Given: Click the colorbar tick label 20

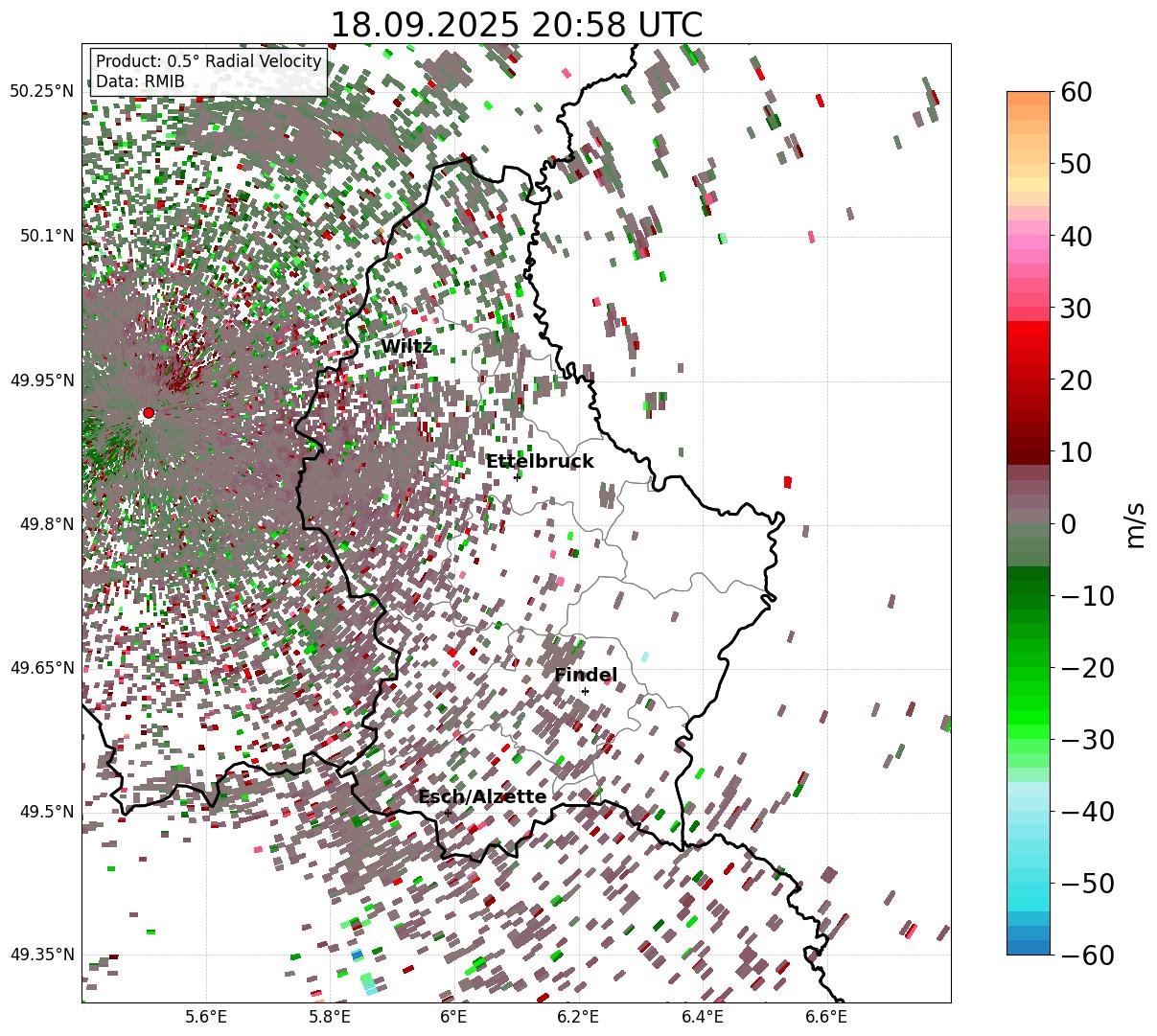Looking at the screenshot, I should (1076, 380).
